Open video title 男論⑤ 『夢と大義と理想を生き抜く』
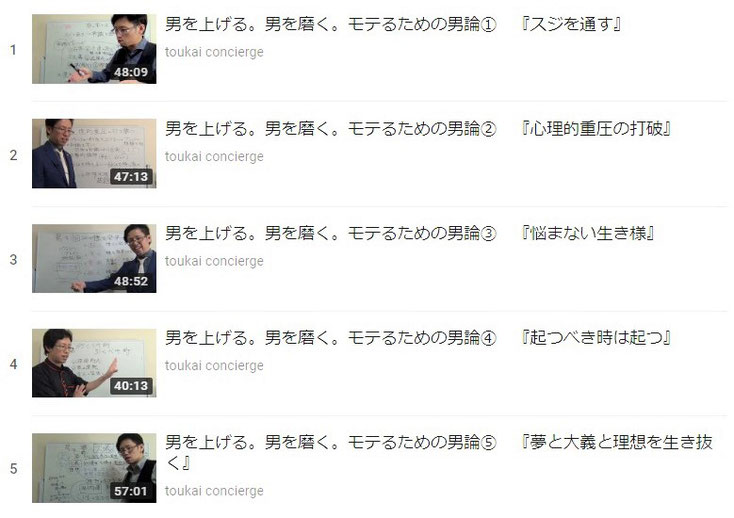734x518 pixels. click(x=439, y=452)
